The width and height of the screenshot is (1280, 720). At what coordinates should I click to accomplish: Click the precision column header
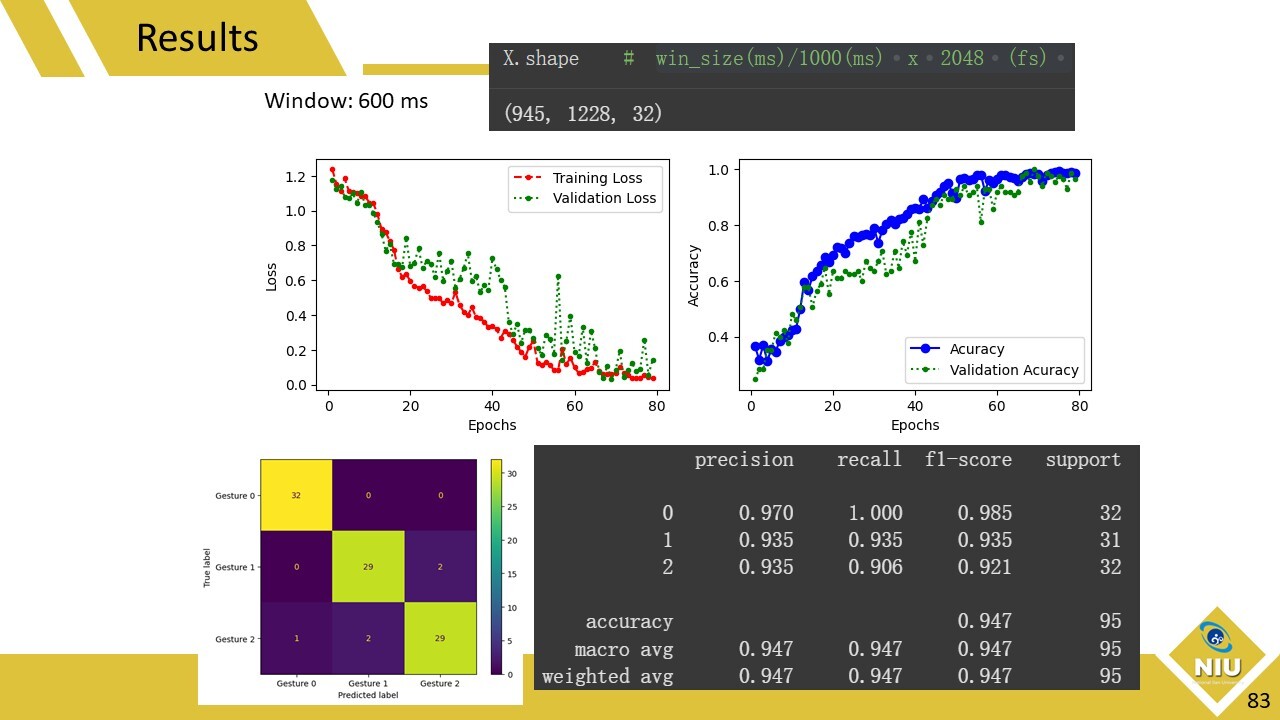(x=744, y=460)
